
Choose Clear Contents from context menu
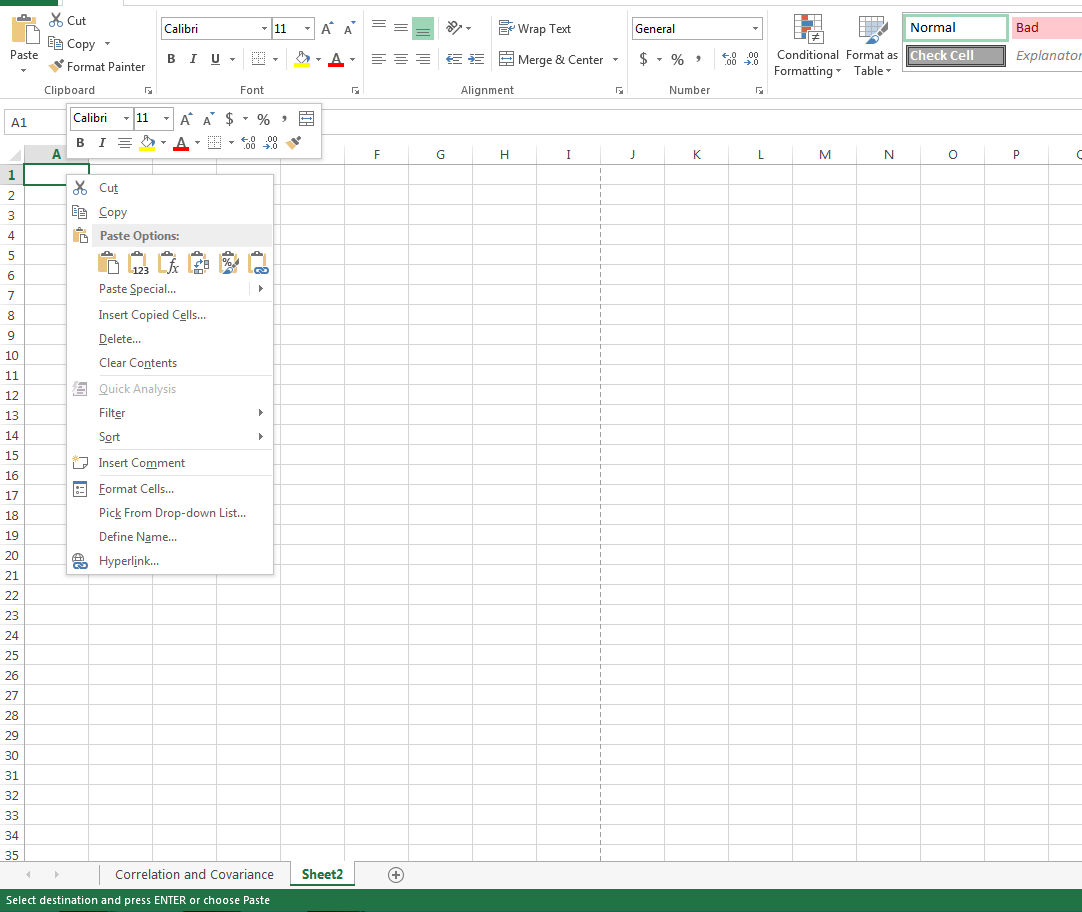point(170,363)
